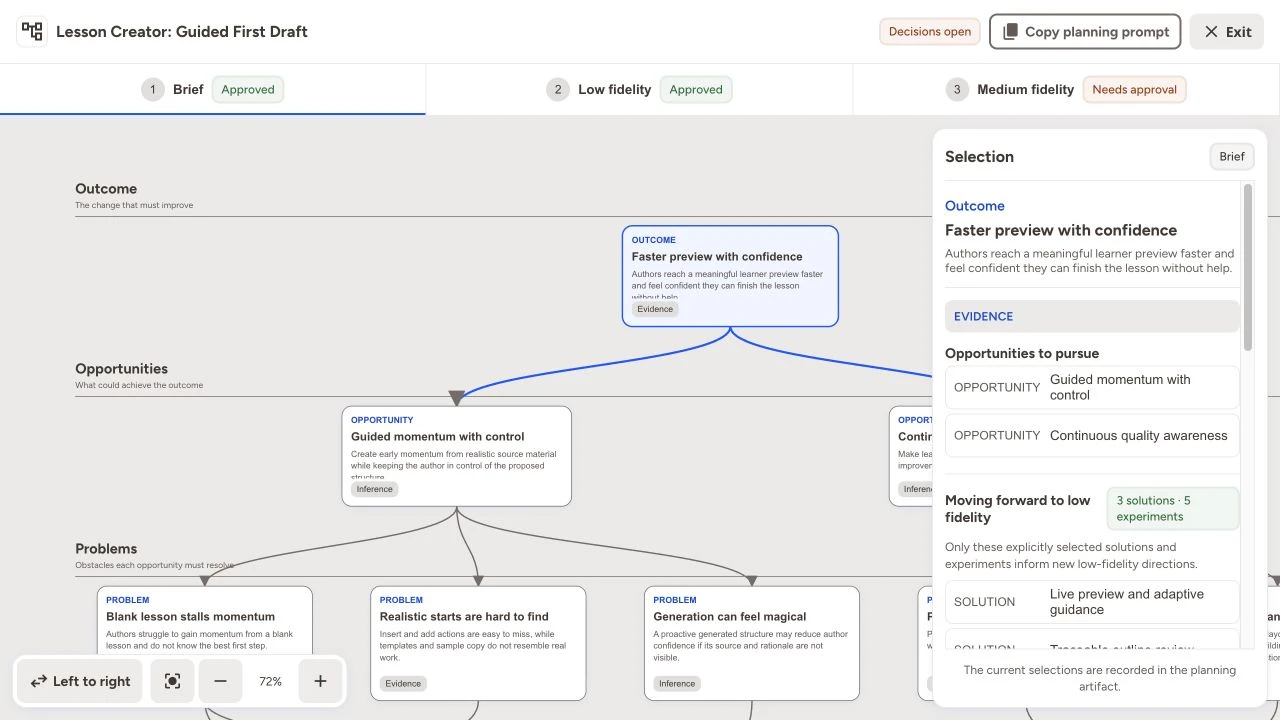Click the Approved badge beside Low fidelity
1280x720 pixels.
(x=696, y=89)
